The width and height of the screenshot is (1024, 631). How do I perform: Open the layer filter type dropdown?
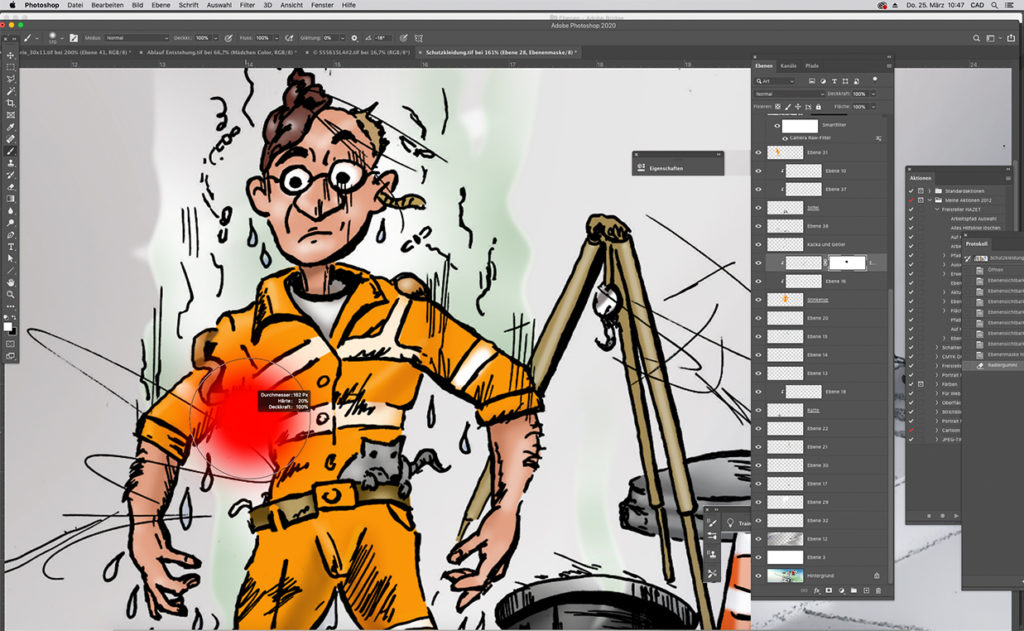click(x=775, y=81)
